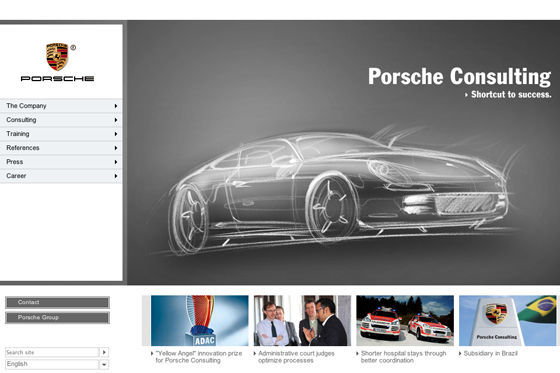Expand the Press submenu arrow
The width and height of the screenshot is (560, 373).
click(116, 162)
